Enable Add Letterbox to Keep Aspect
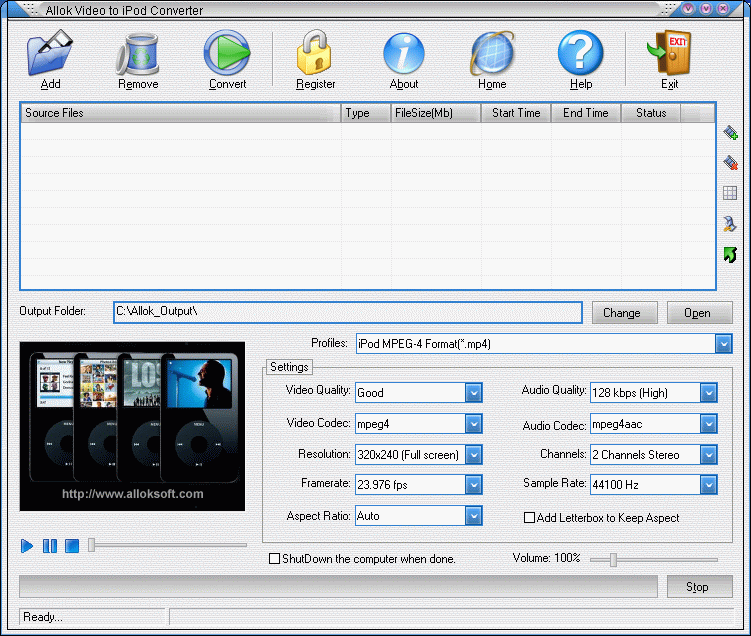 click(530, 518)
